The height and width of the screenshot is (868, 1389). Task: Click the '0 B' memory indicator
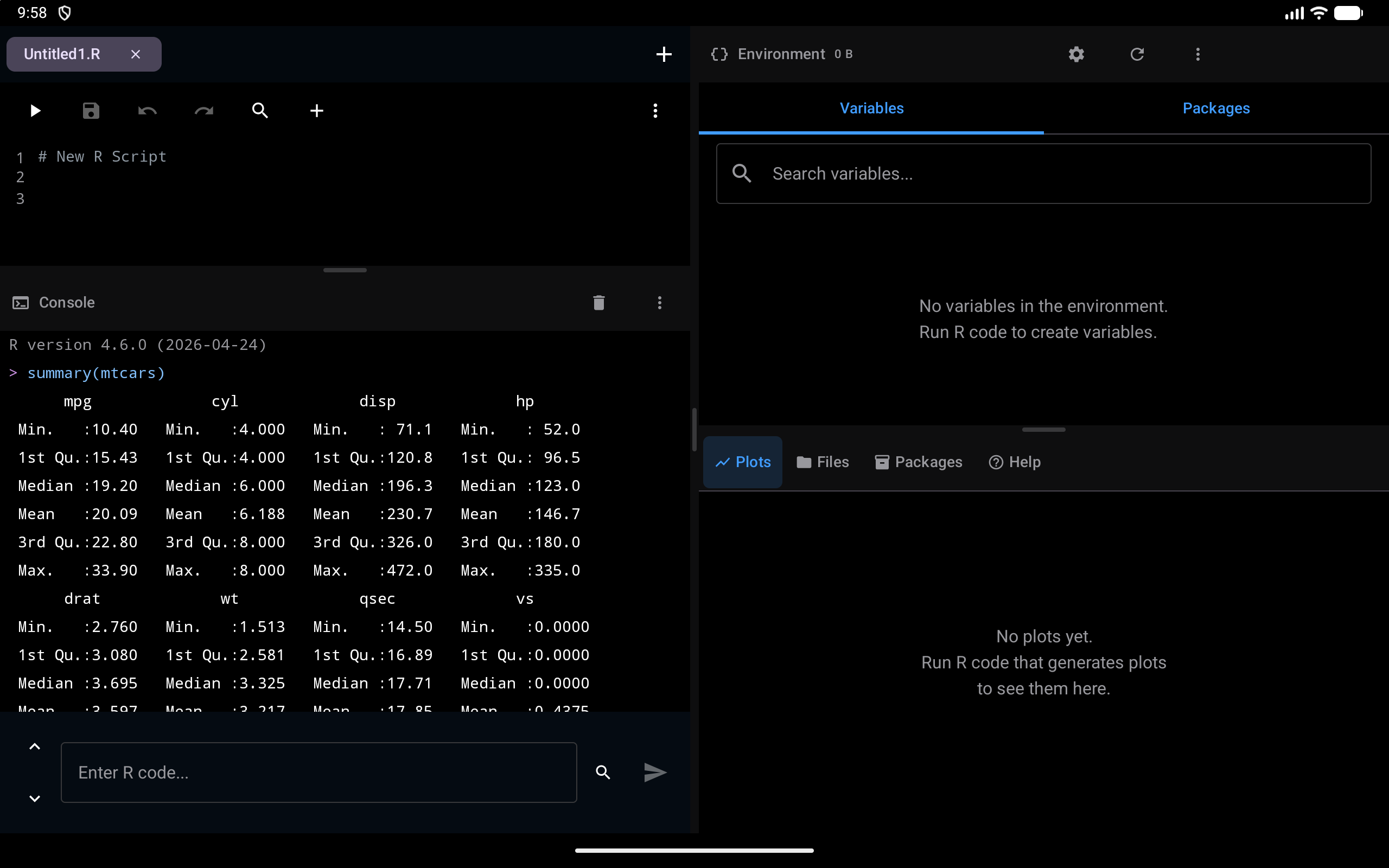[x=843, y=54]
